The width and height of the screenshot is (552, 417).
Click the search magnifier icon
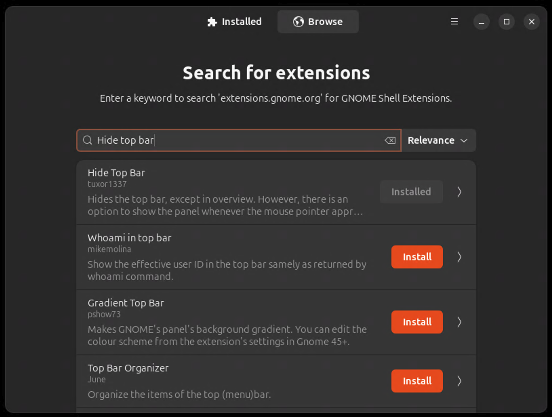87,140
